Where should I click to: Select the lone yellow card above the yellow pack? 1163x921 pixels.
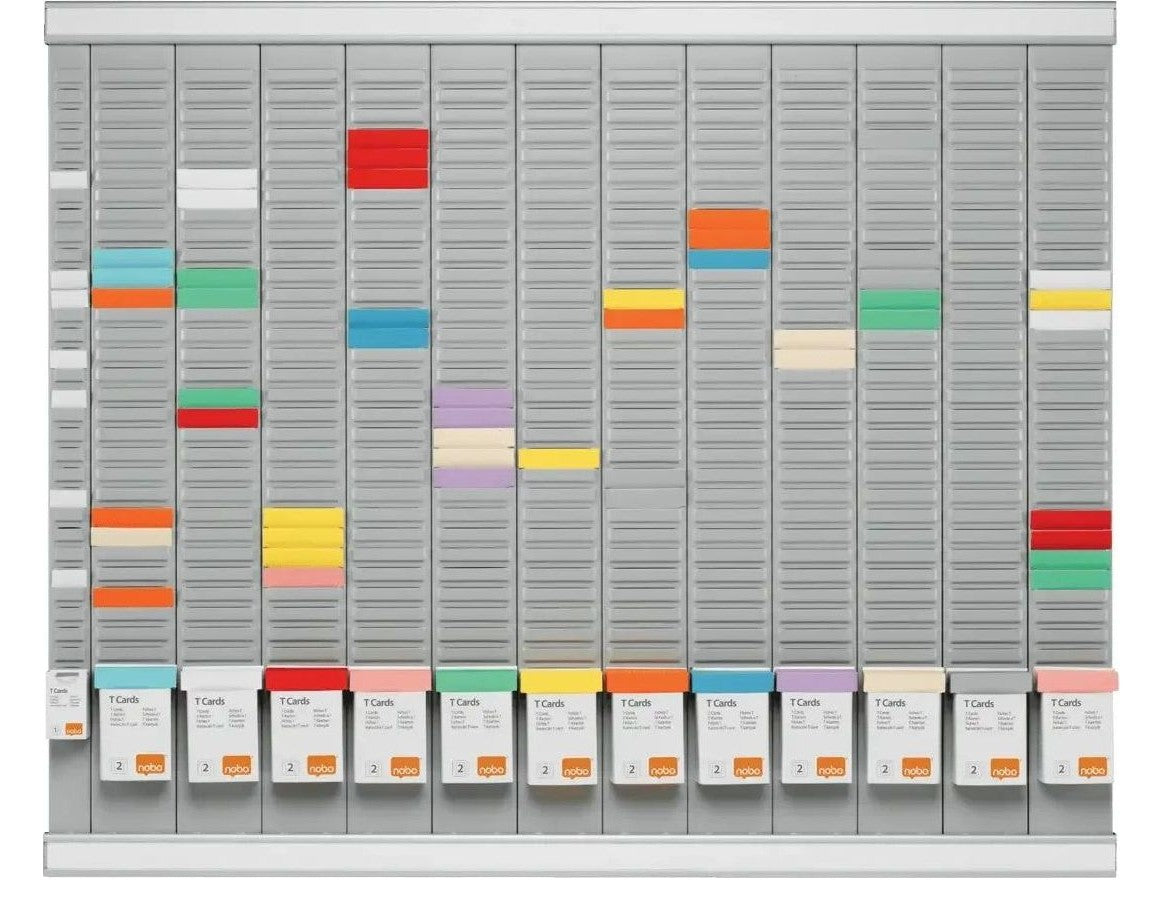[x=559, y=458]
